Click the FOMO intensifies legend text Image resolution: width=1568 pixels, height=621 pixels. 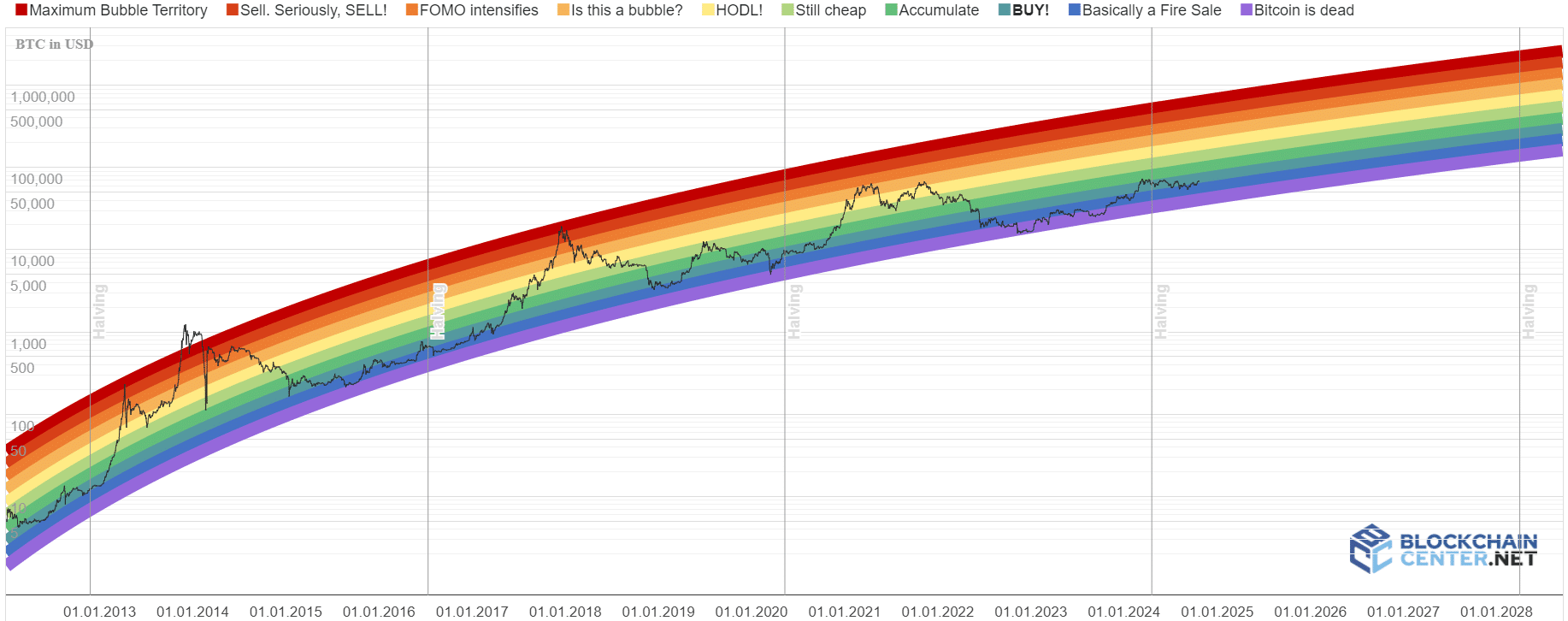pos(480,10)
